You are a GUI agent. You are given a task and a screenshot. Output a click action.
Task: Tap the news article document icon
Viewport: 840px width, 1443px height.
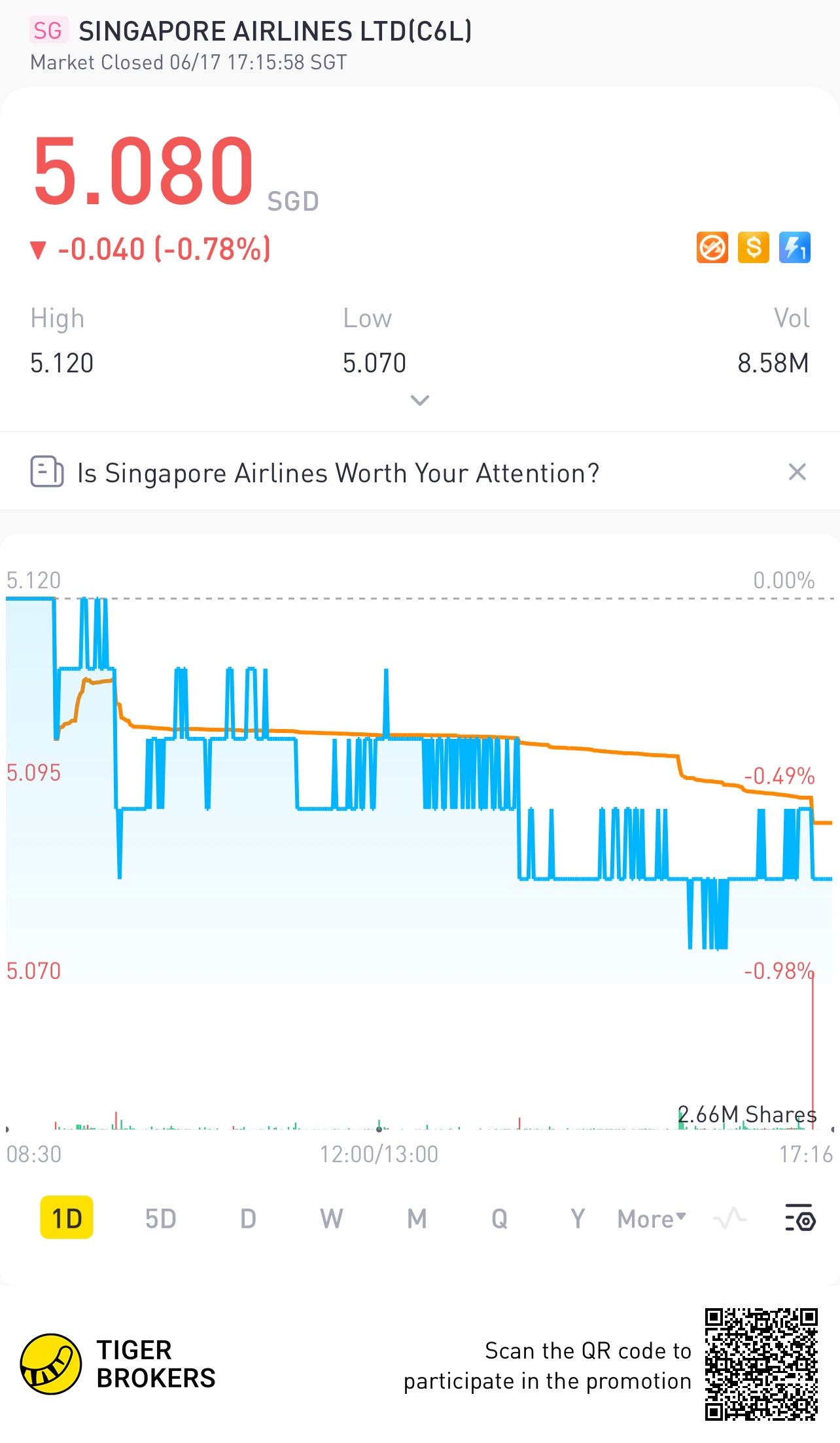click(47, 472)
